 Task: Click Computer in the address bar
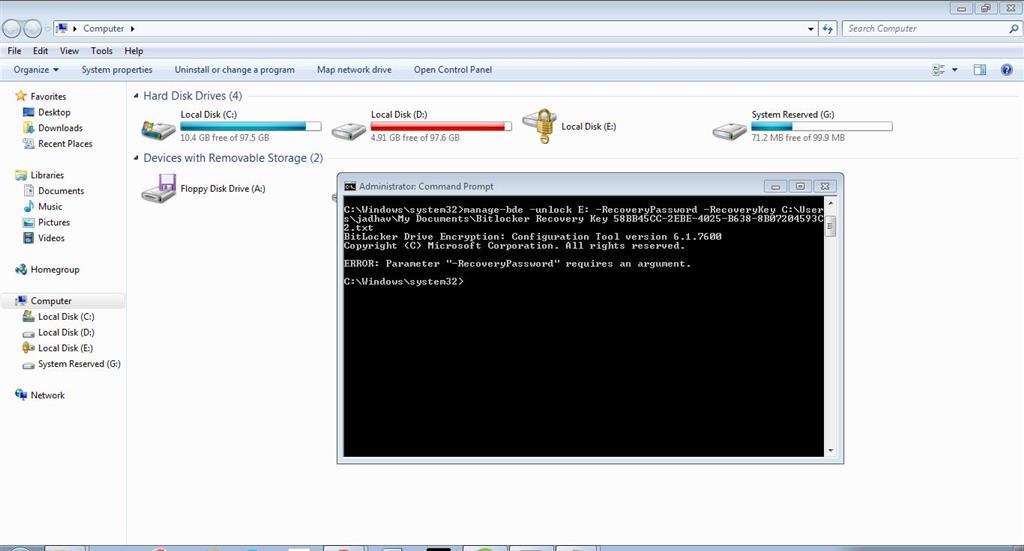click(x=103, y=29)
